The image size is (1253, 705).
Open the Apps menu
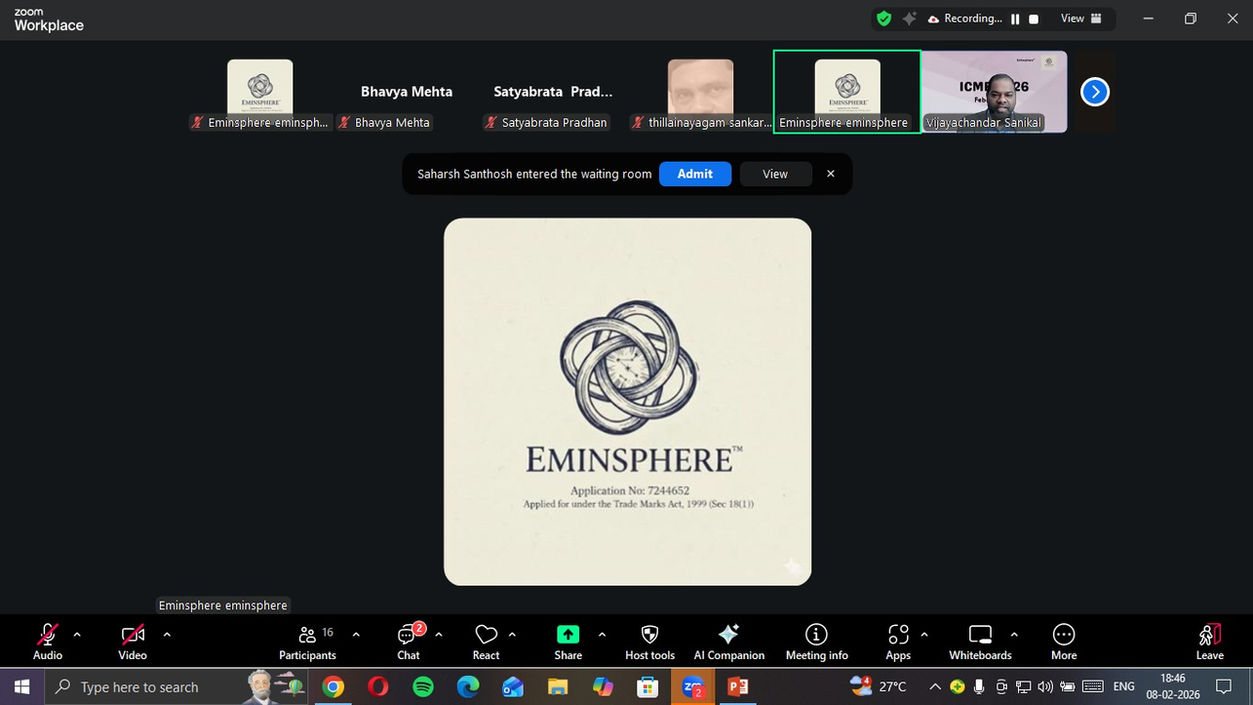(898, 641)
